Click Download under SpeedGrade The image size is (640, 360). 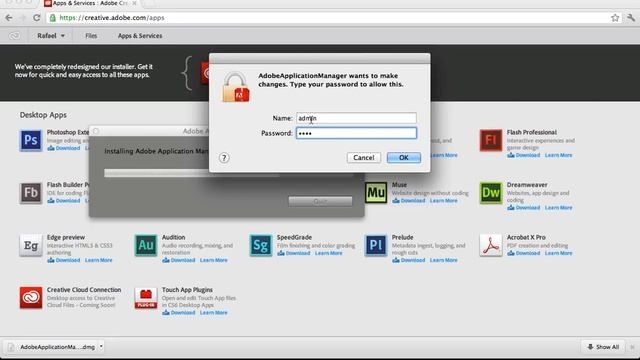294,253
